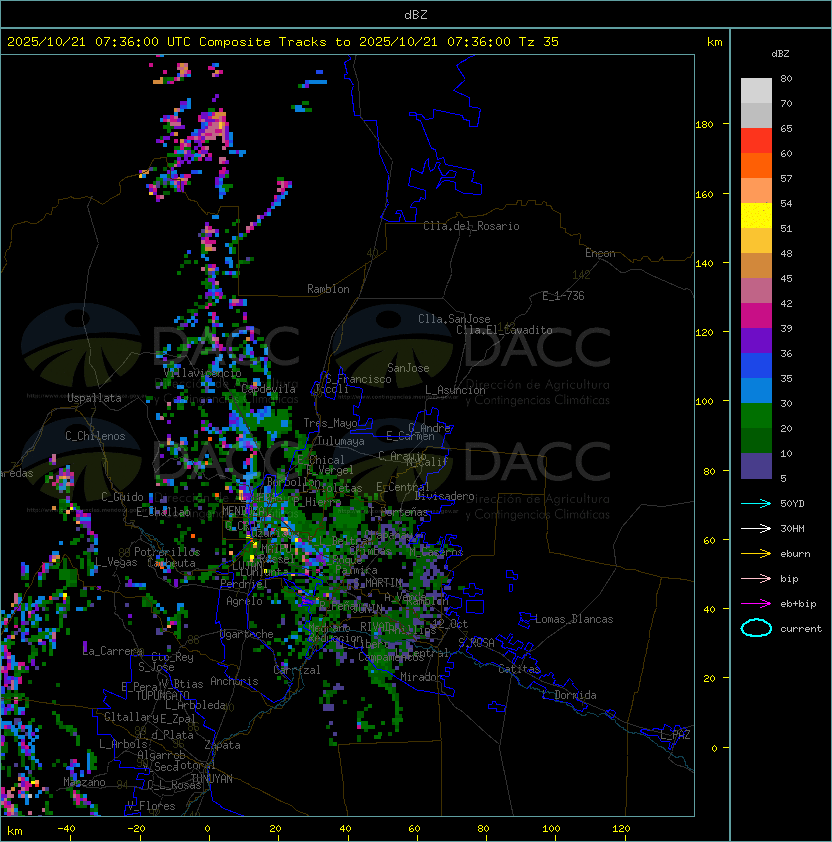Click the light grey 80–70 dBZ swatch
Viewport: 832px width, 842px height.
point(756,91)
